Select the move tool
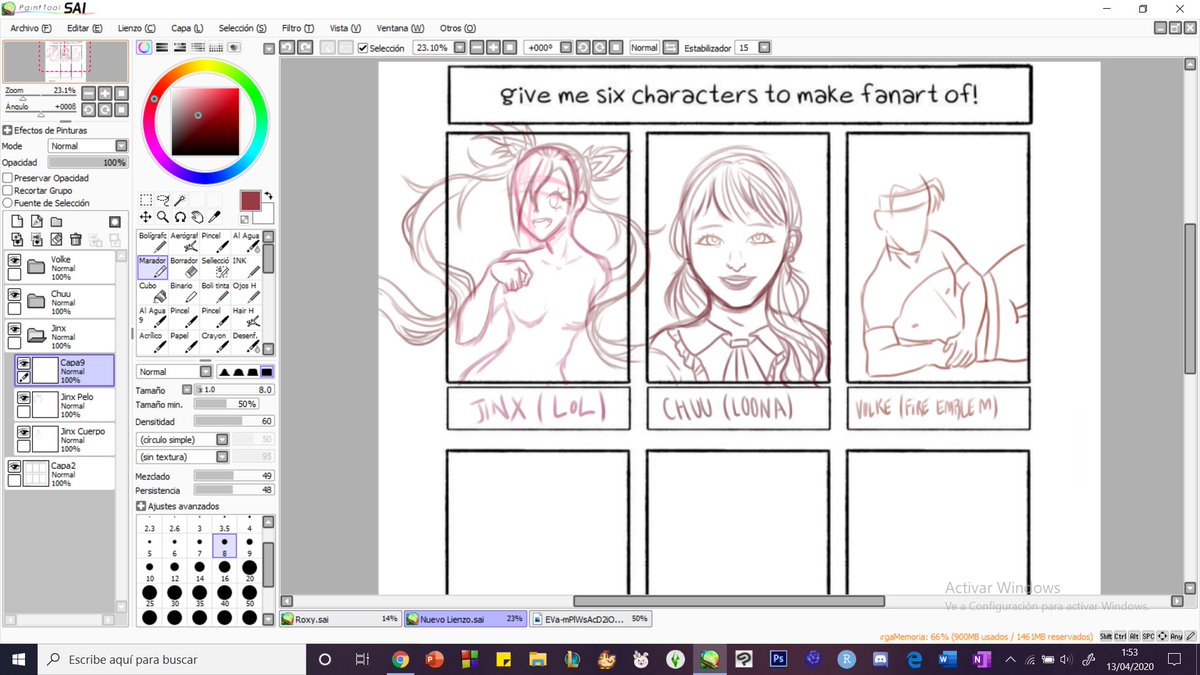The image size is (1200, 675). [x=145, y=216]
